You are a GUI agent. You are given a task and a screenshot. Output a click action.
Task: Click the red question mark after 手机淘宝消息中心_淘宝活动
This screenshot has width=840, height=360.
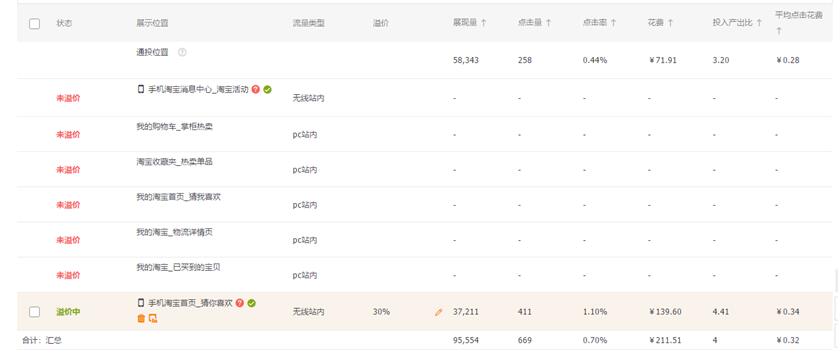coord(256,89)
